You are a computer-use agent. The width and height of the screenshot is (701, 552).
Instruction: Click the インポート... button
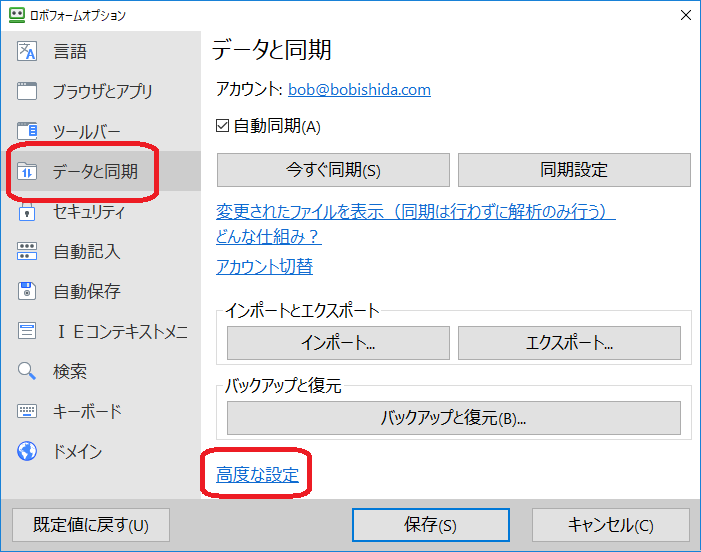(337, 343)
